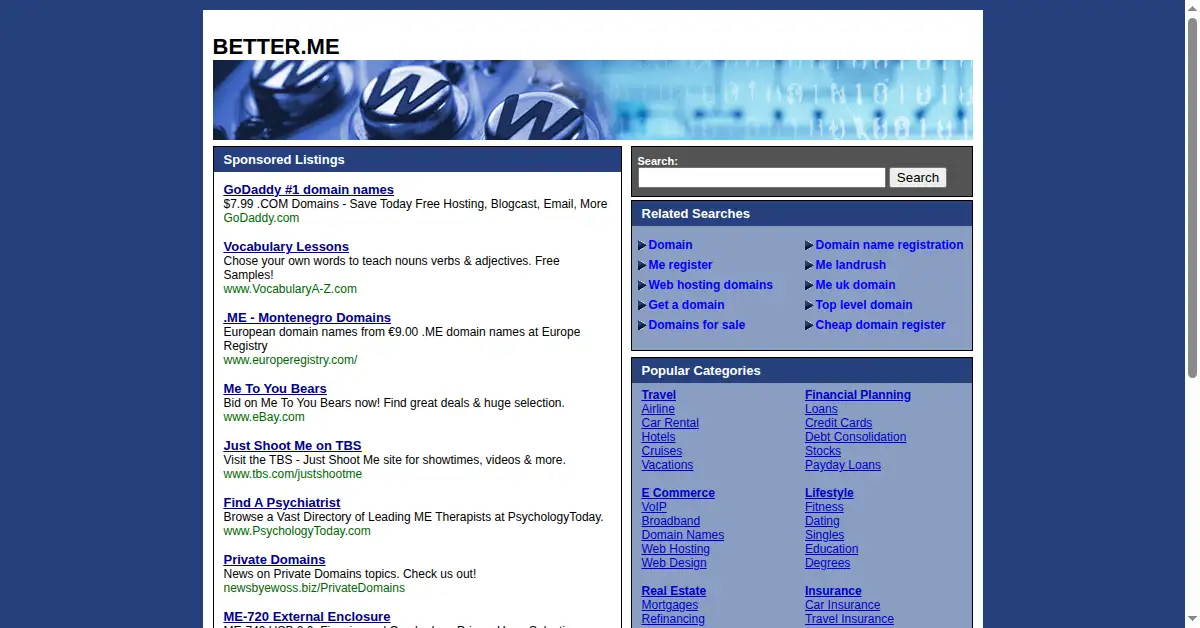Focus the Search text input field

coord(762,177)
